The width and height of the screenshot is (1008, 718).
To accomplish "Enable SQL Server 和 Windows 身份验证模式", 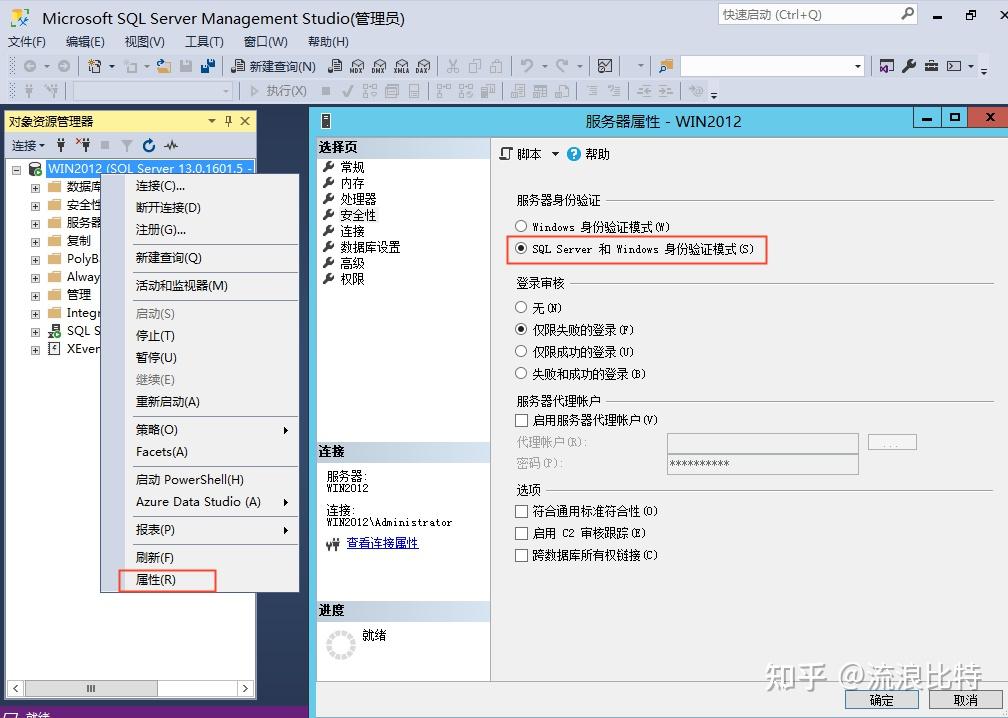I will (x=521, y=251).
